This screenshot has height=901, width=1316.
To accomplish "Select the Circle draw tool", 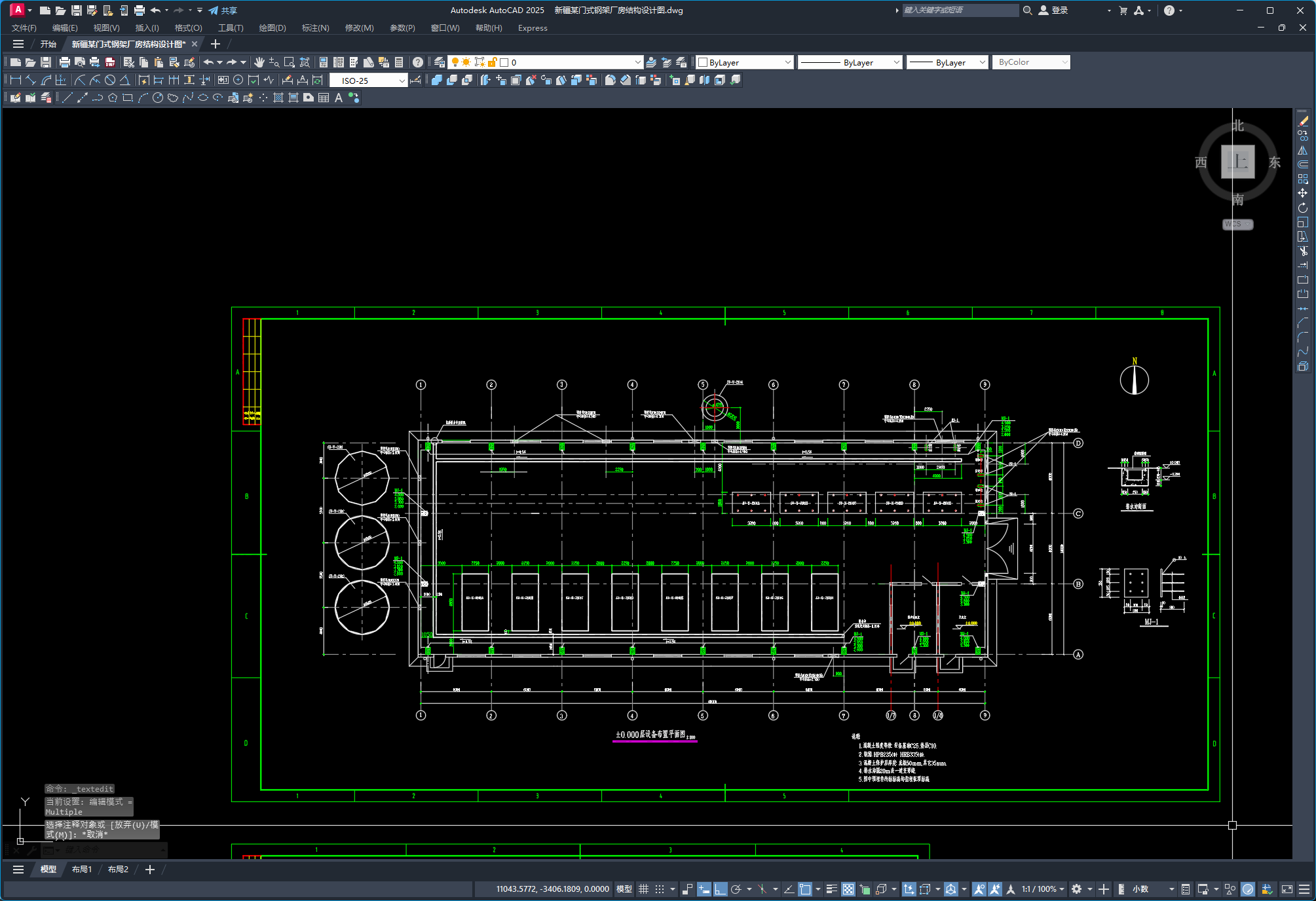I will (x=158, y=98).
